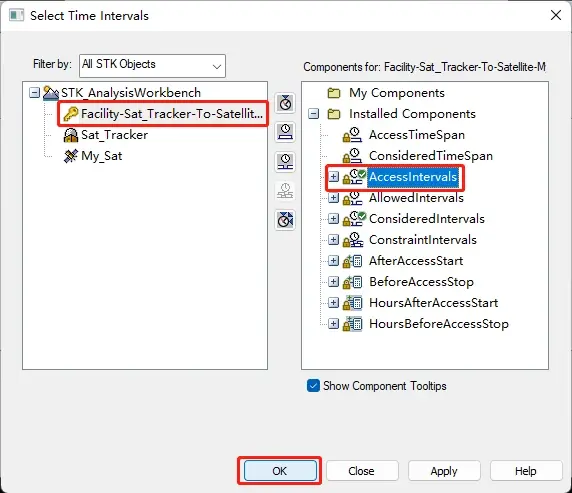Click the key icon of Facility-Sat_Tracker access

pos(71,114)
